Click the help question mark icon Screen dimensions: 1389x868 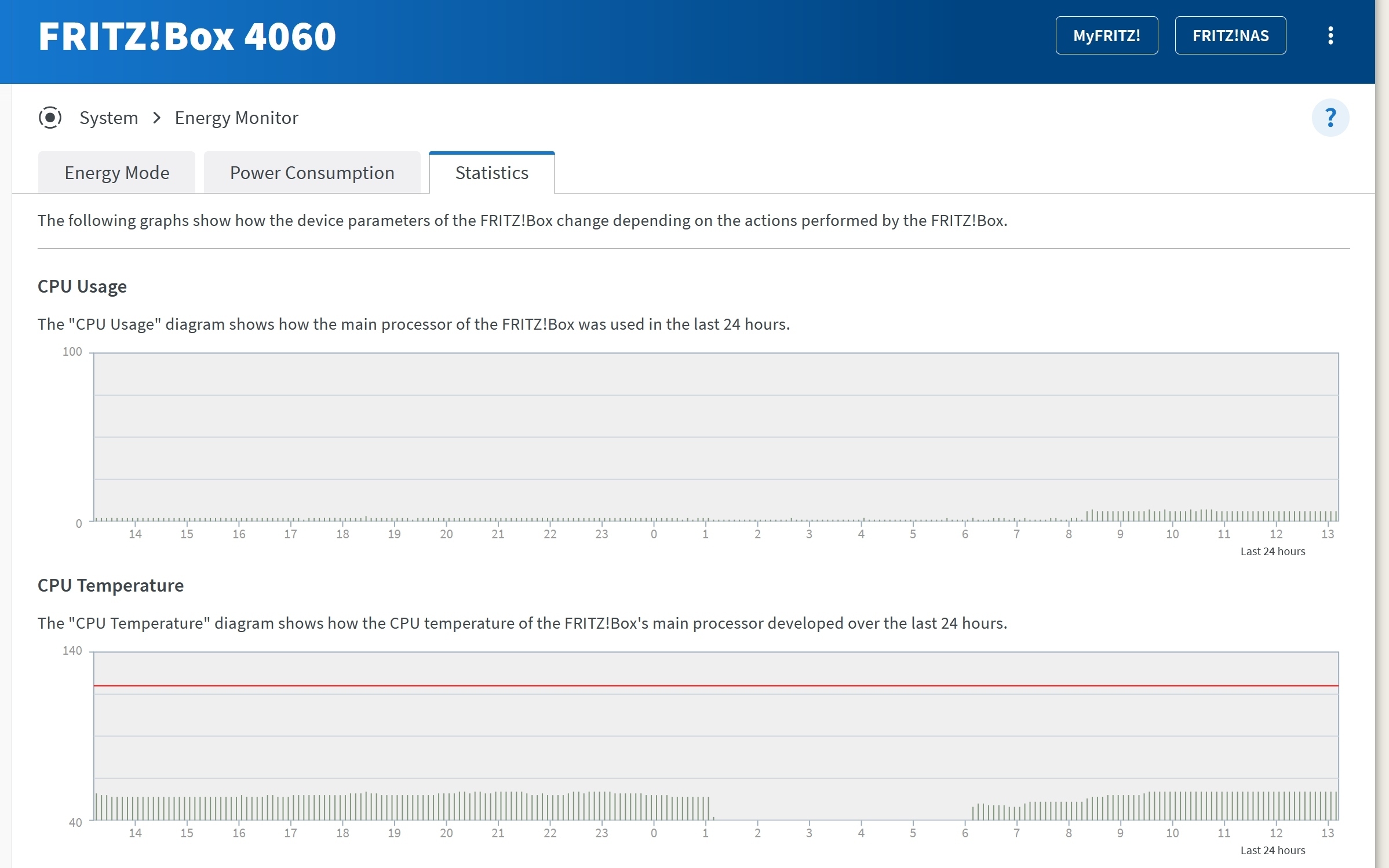pyautogui.click(x=1330, y=118)
